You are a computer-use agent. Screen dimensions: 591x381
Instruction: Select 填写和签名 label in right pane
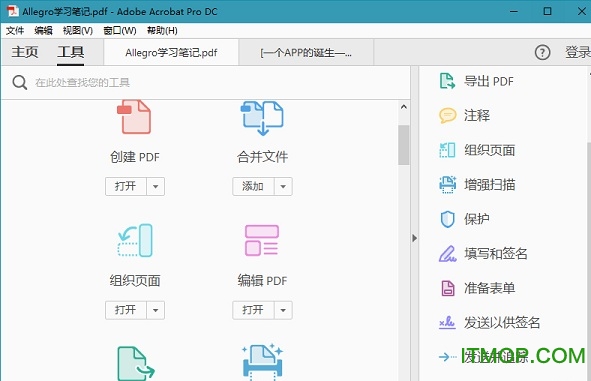[496, 254]
